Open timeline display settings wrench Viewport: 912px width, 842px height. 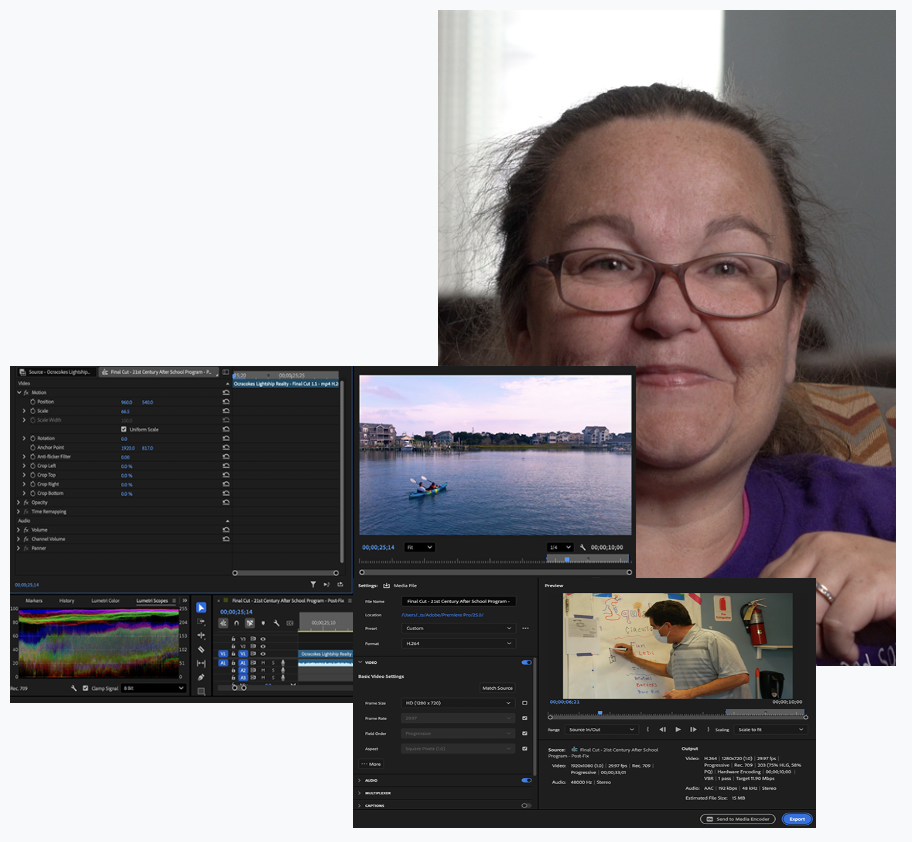[x=276, y=623]
